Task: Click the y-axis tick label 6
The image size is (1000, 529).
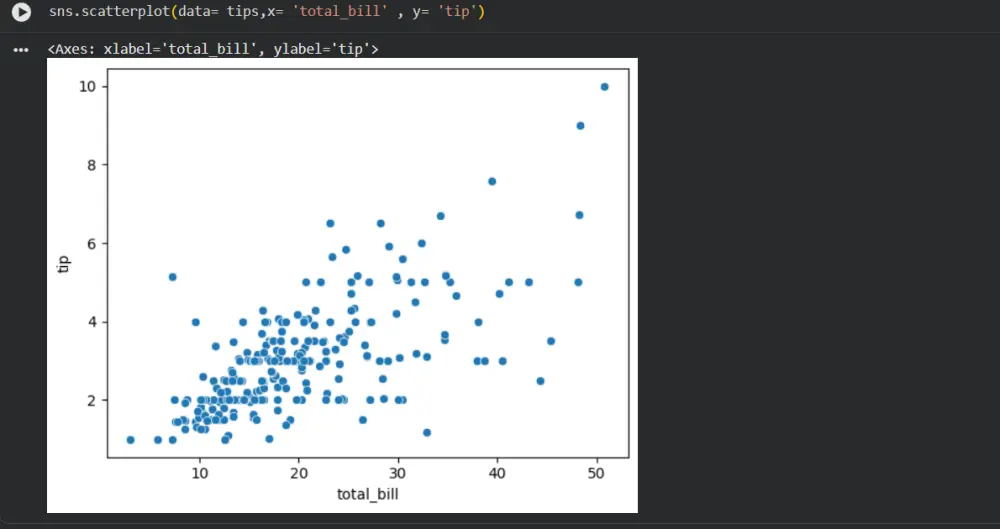Action: [92, 244]
